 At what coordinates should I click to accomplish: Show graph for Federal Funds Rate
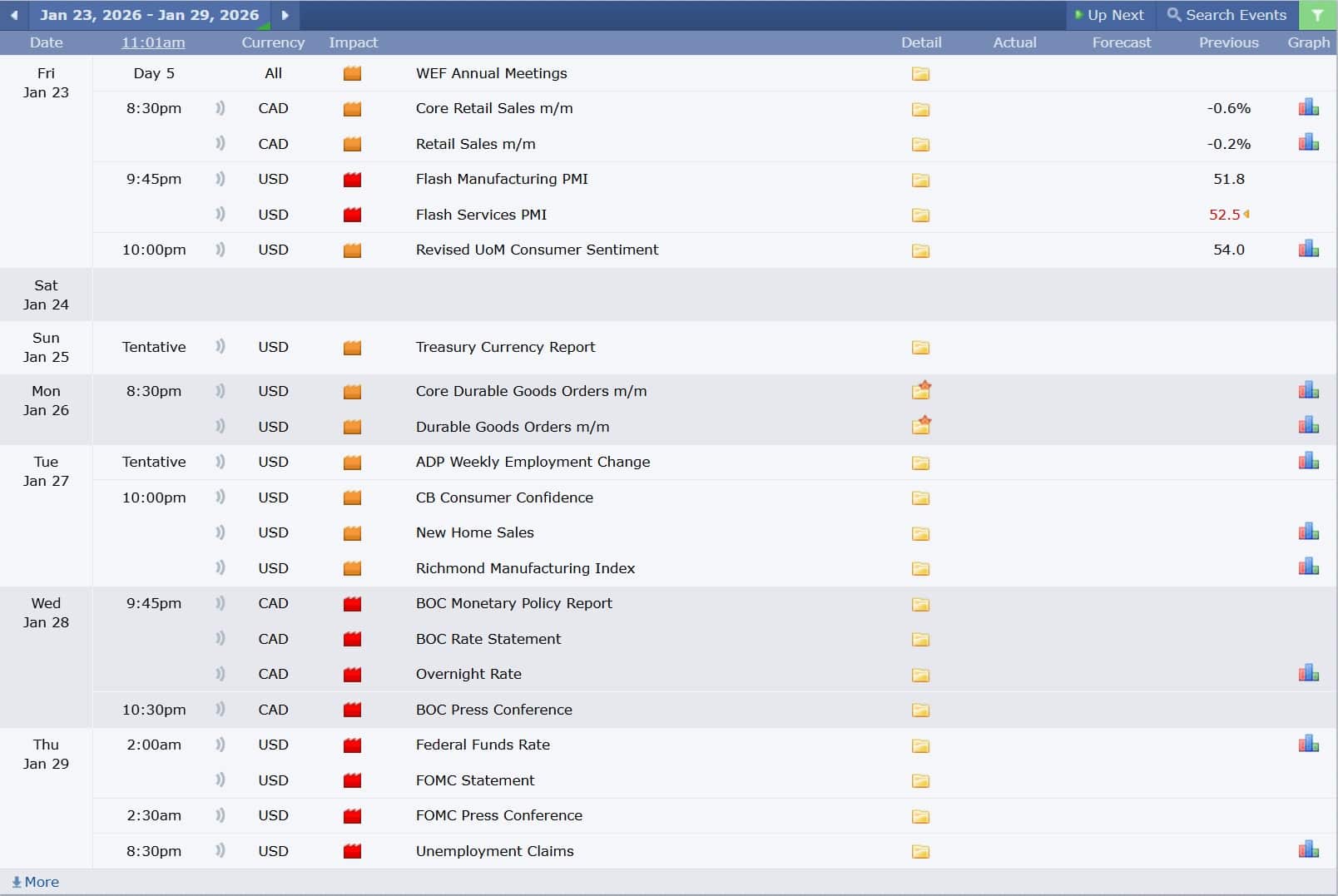[x=1308, y=745]
